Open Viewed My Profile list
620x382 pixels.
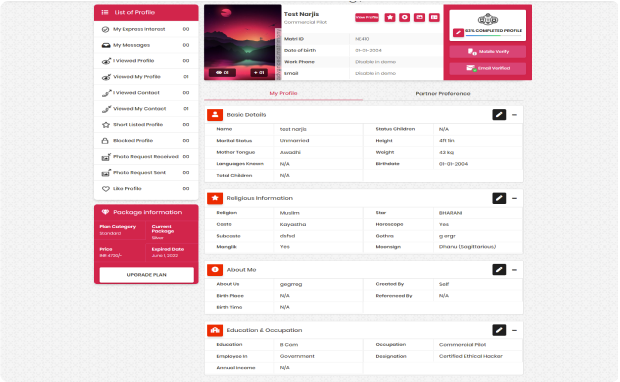[x=146, y=77]
